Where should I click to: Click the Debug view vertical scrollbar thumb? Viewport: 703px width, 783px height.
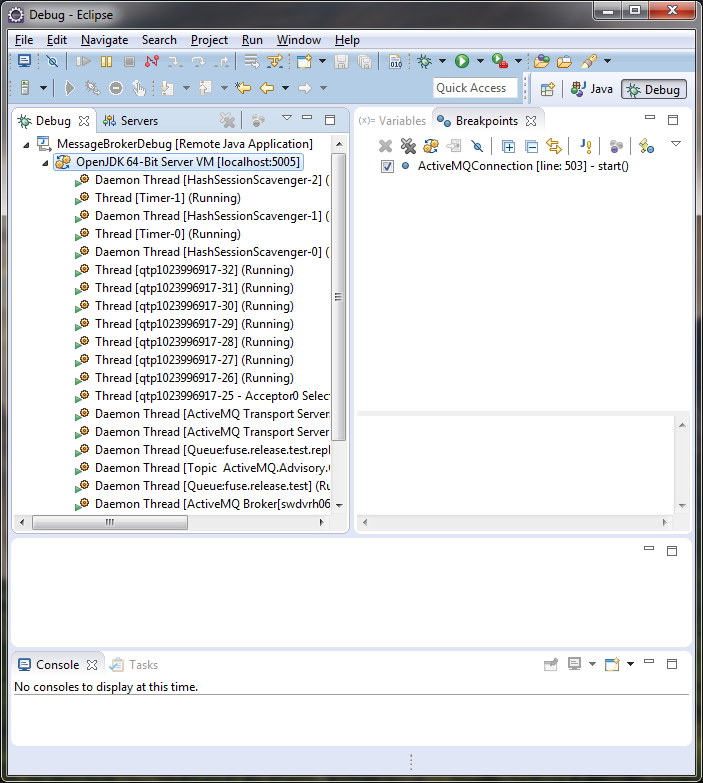tap(339, 297)
